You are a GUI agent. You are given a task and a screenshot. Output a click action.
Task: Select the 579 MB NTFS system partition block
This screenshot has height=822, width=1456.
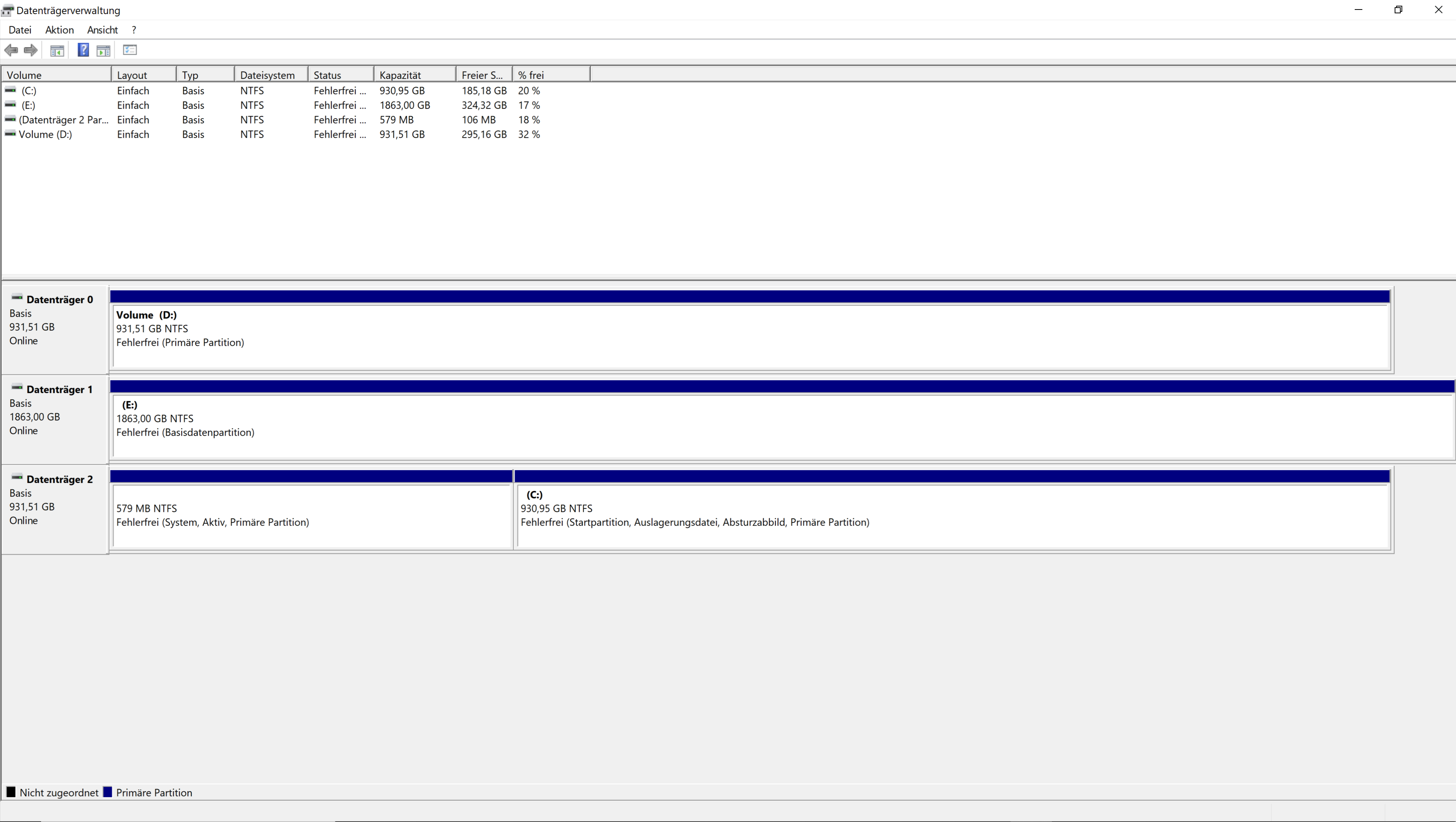tap(312, 515)
